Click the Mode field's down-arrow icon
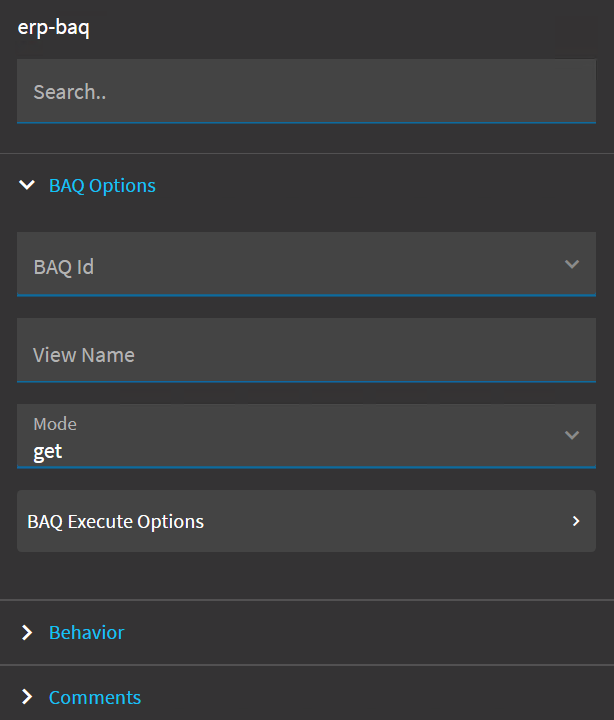This screenshot has width=614, height=720. (x=572, y=435)
